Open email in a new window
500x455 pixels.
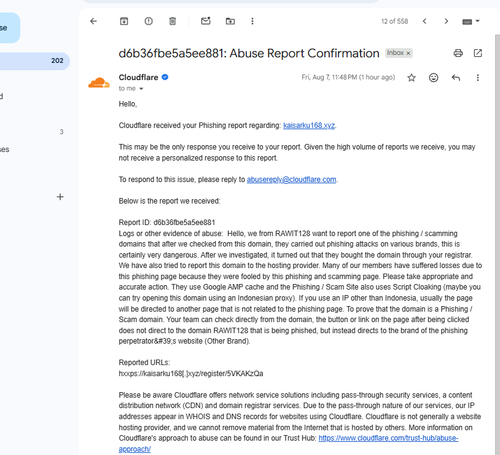478,53
